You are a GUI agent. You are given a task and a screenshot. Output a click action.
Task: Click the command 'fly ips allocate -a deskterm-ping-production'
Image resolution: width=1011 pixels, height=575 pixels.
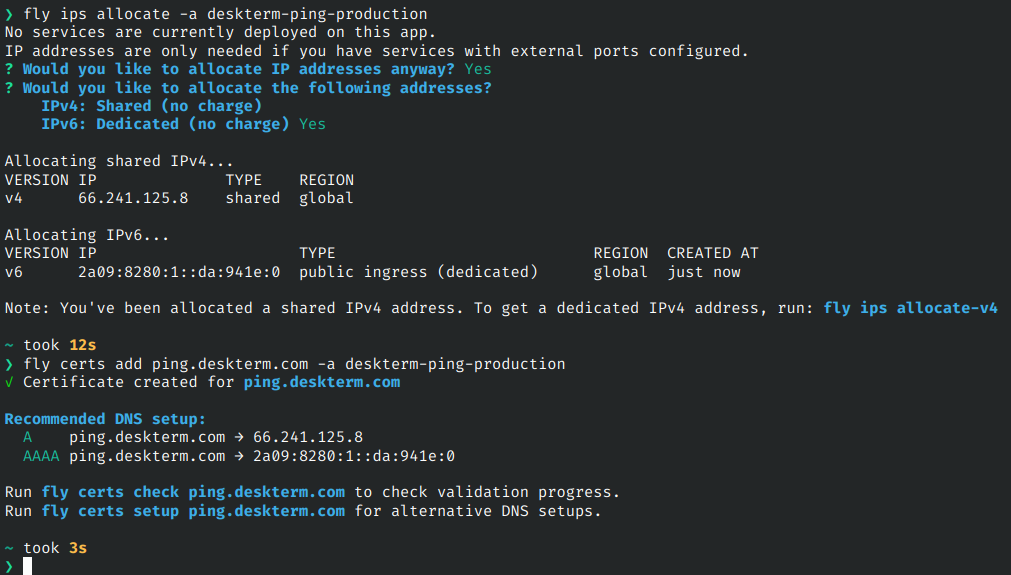click(x=225, y=14)
